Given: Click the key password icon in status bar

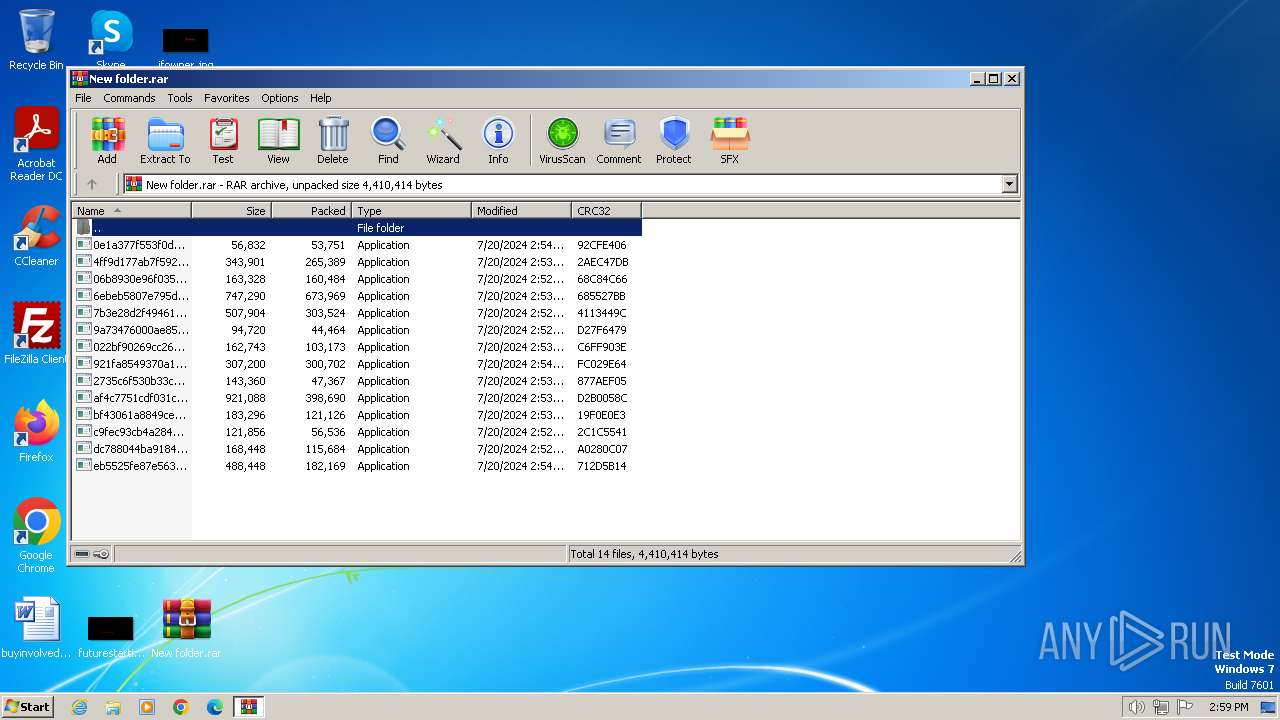Looking at the screenshot, I should pyautogui.click(x=101, y=554).
